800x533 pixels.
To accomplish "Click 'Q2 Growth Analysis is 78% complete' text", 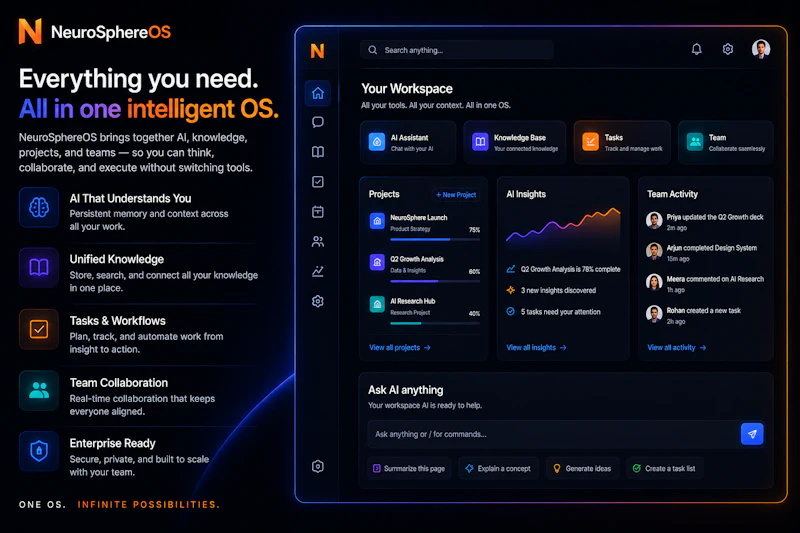I will tap(570, 269).
